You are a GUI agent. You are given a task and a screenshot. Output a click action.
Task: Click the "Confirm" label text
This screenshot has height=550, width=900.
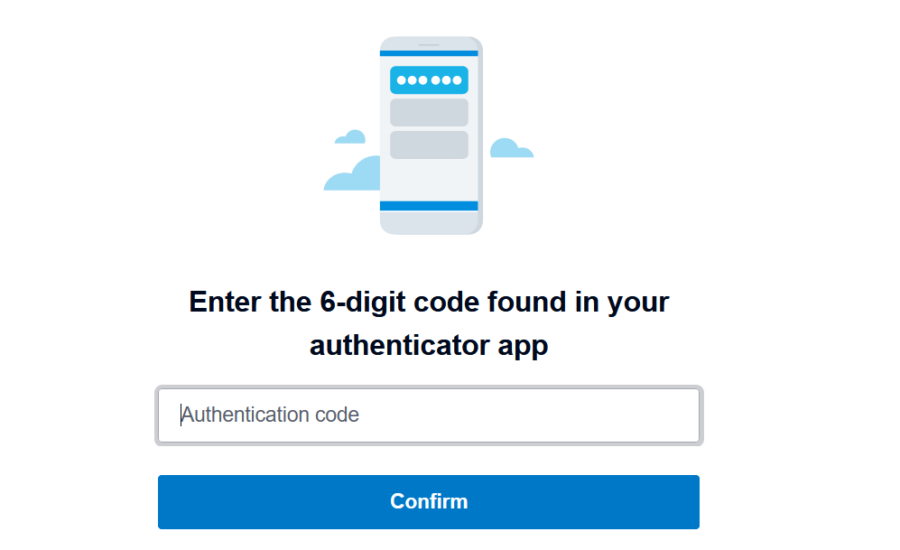pos(429,501)
